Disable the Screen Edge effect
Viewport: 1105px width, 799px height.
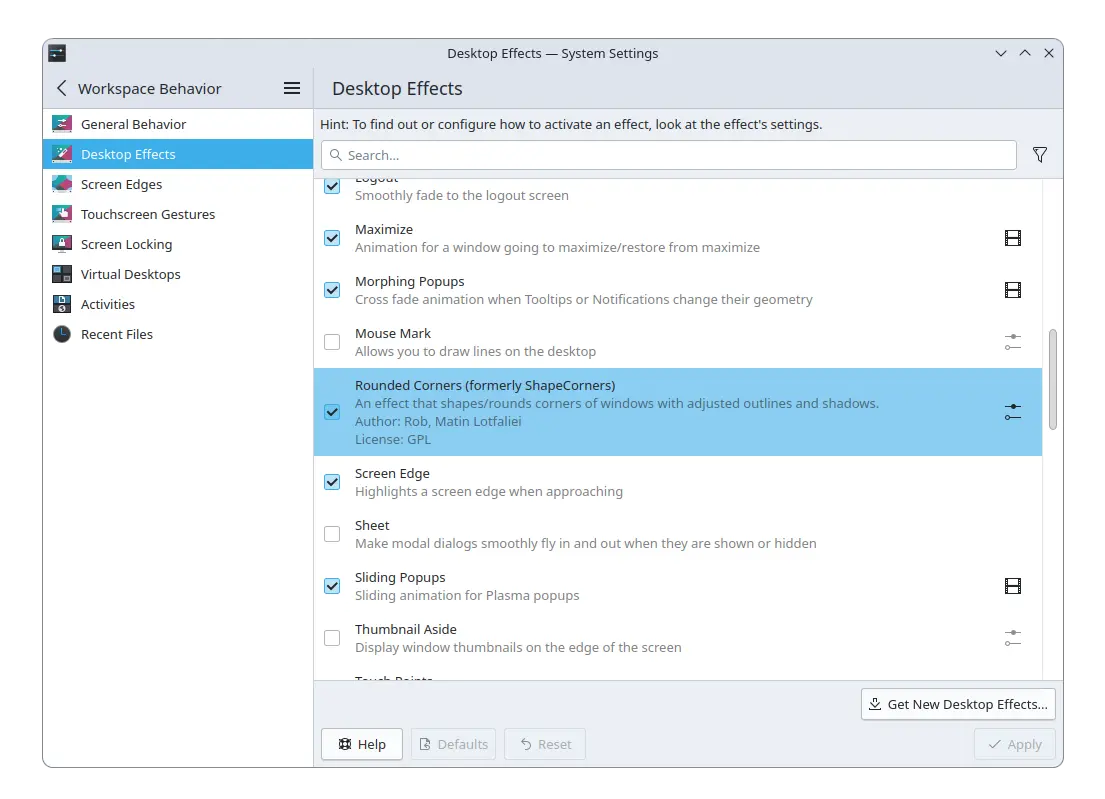pos(332,483)
